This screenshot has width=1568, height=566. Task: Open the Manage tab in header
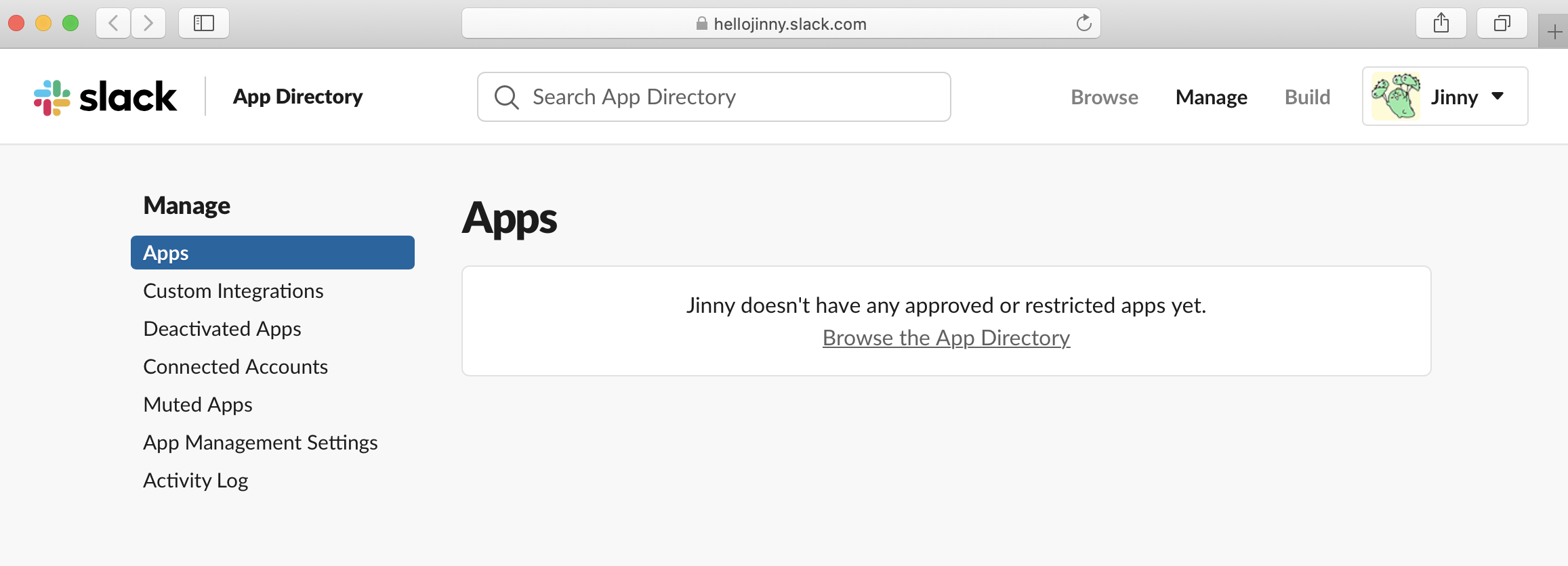(1212, 97)
